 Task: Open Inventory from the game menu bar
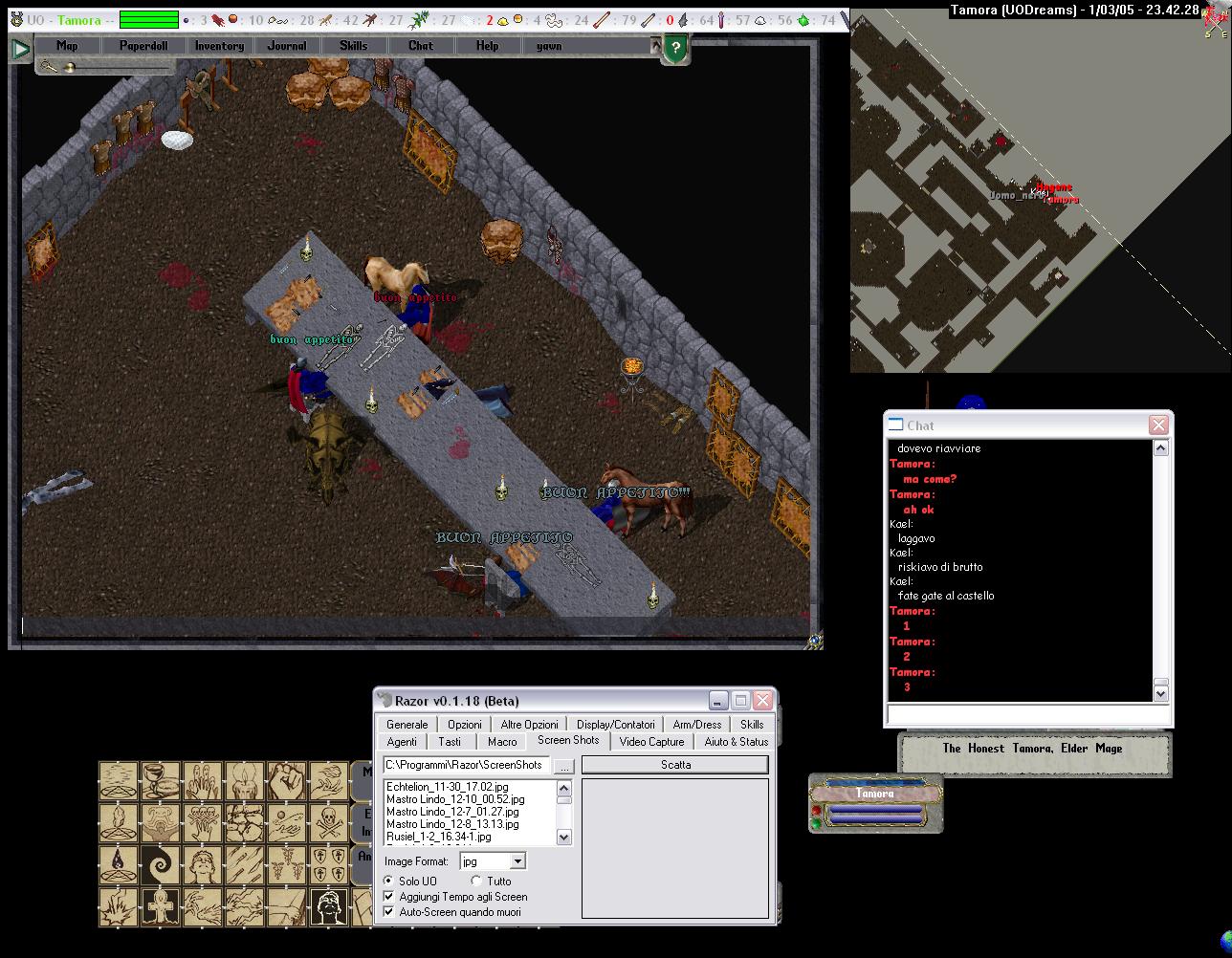coord(219,46)
